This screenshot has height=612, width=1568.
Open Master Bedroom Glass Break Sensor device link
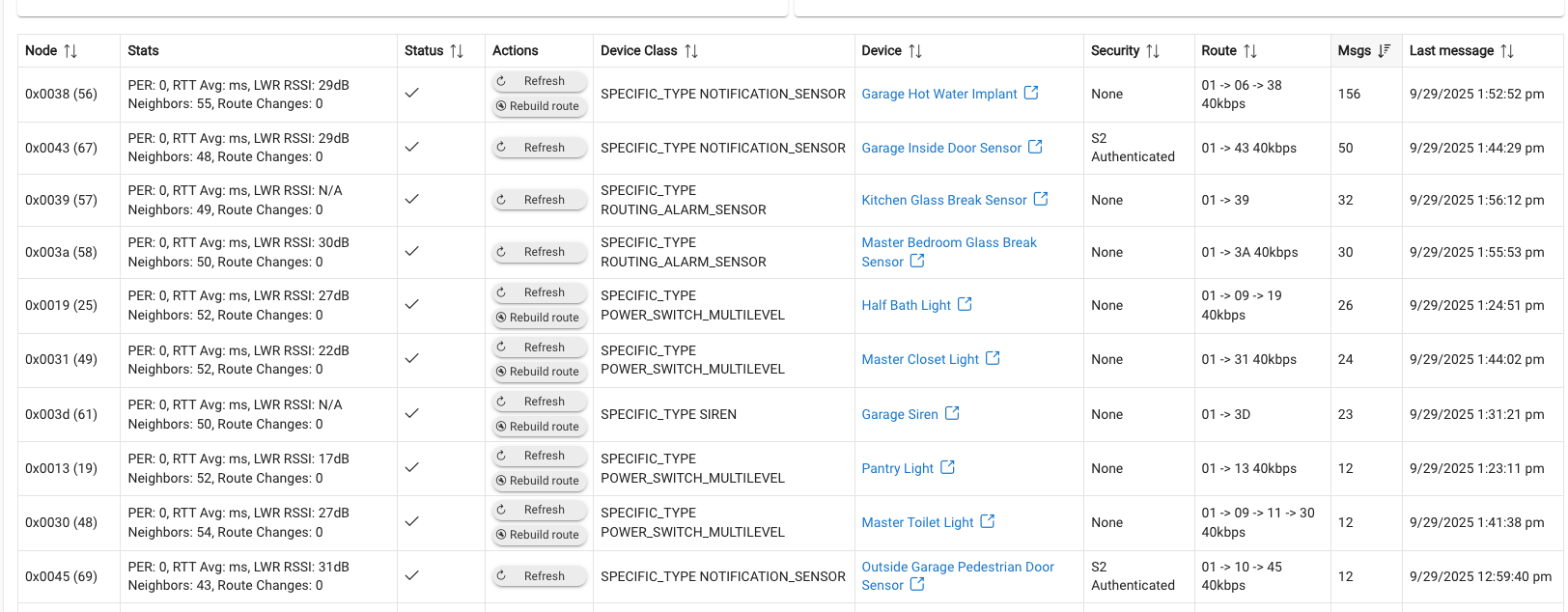pyautogui.click(x=948, y=243)
